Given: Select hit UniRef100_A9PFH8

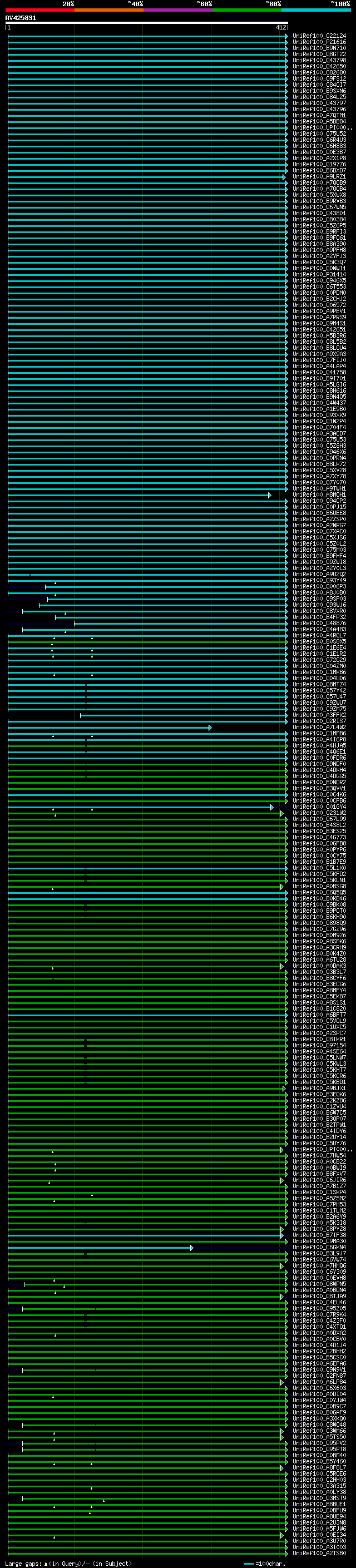Looking at the screenshot, I should click(319, 250).
